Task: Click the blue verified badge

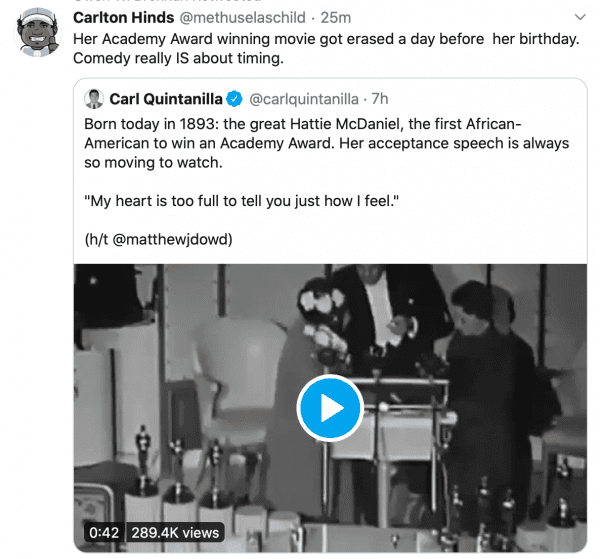Action: click(x=233, y=98)
